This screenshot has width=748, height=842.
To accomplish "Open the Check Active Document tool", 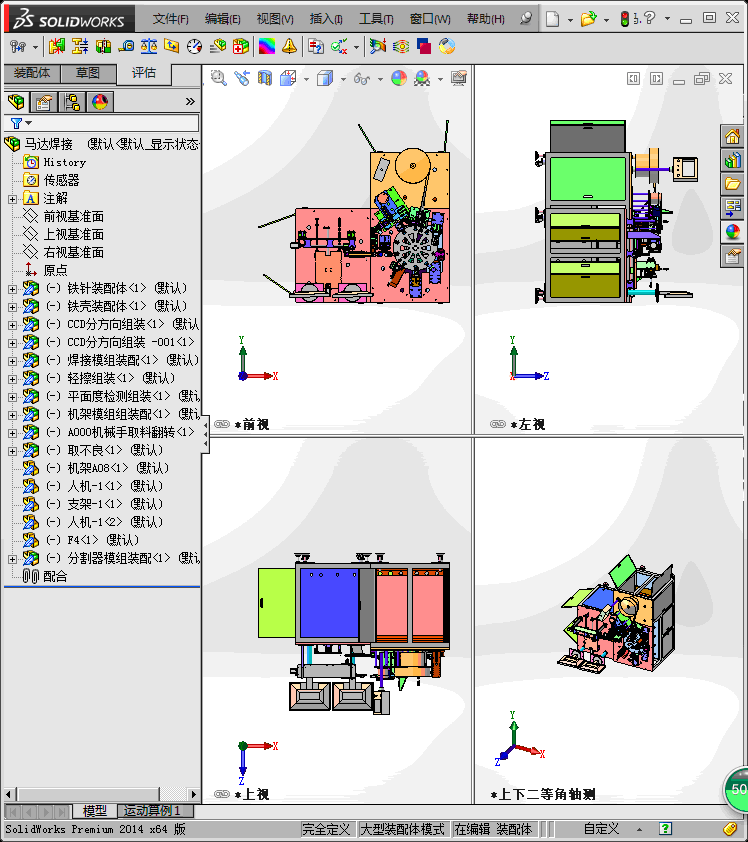I will (x=339, y=47).
